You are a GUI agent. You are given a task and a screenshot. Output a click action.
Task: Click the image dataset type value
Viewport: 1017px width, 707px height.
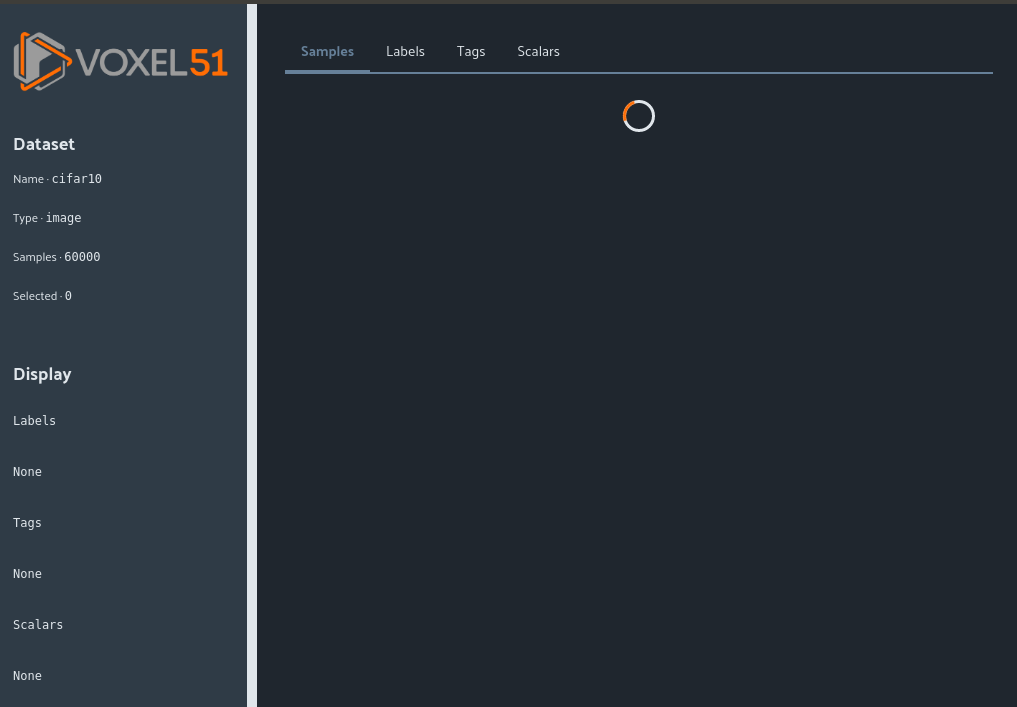tap(63, 217)
